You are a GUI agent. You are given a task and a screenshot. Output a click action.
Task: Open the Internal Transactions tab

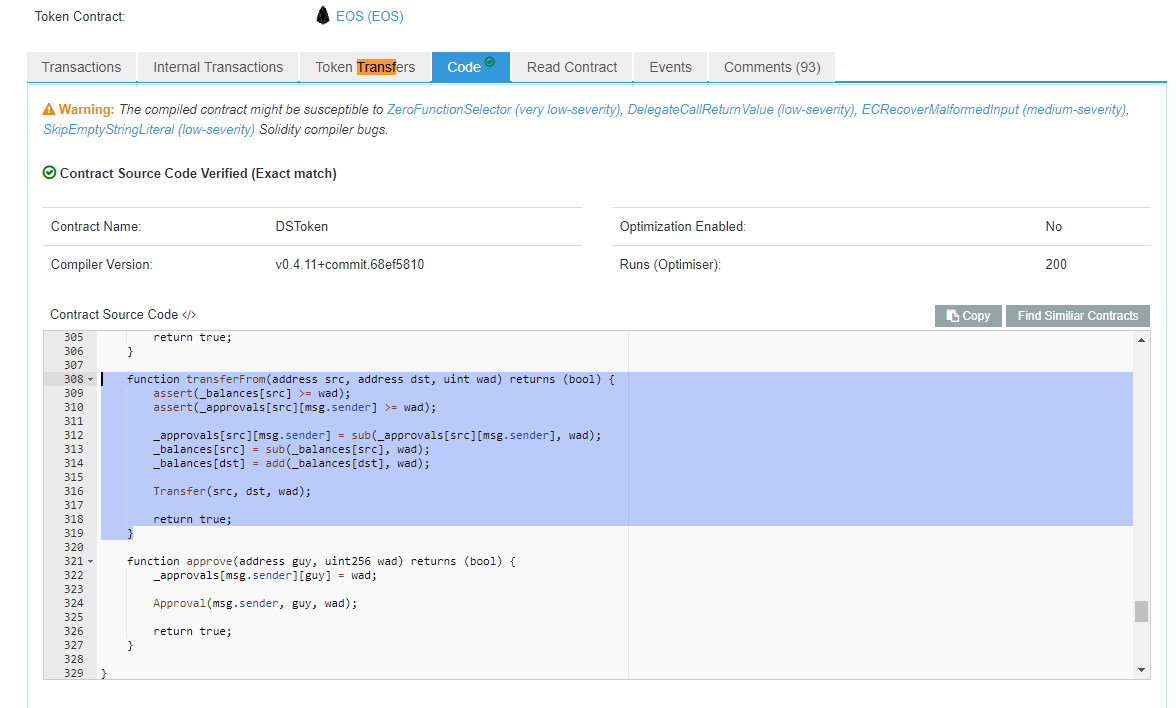click(218, 67)
